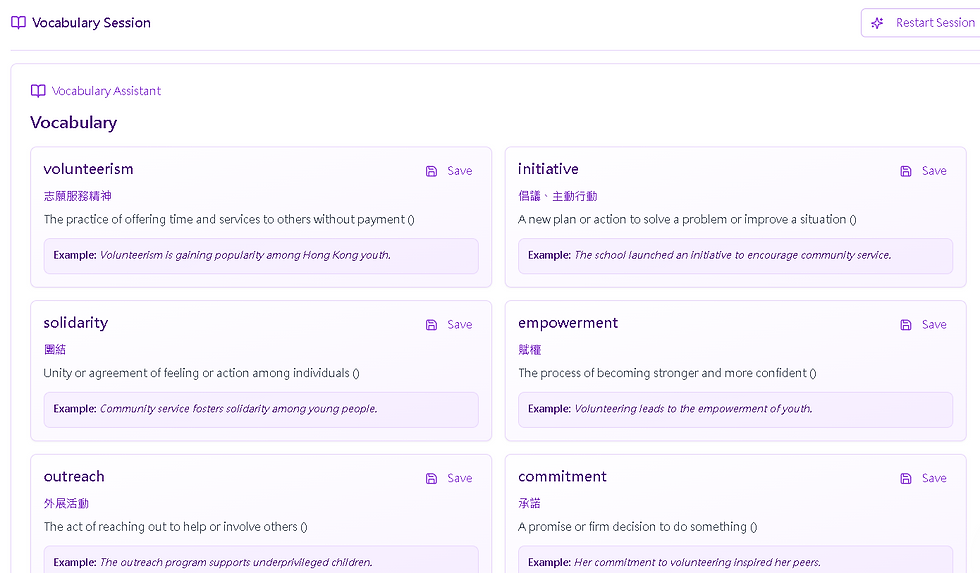Click the Chinese translation under outreach
980x573 pixels.
point(66,504)
